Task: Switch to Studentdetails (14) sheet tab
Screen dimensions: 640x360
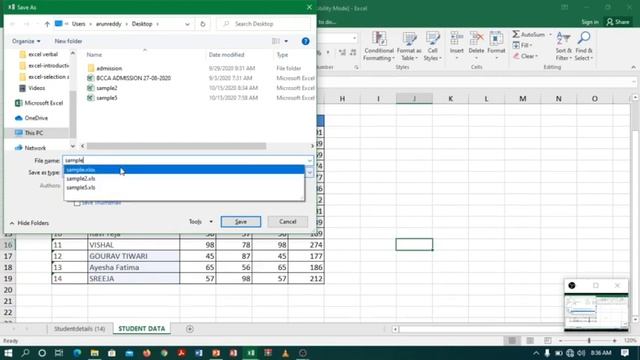Action: (80, 329)
